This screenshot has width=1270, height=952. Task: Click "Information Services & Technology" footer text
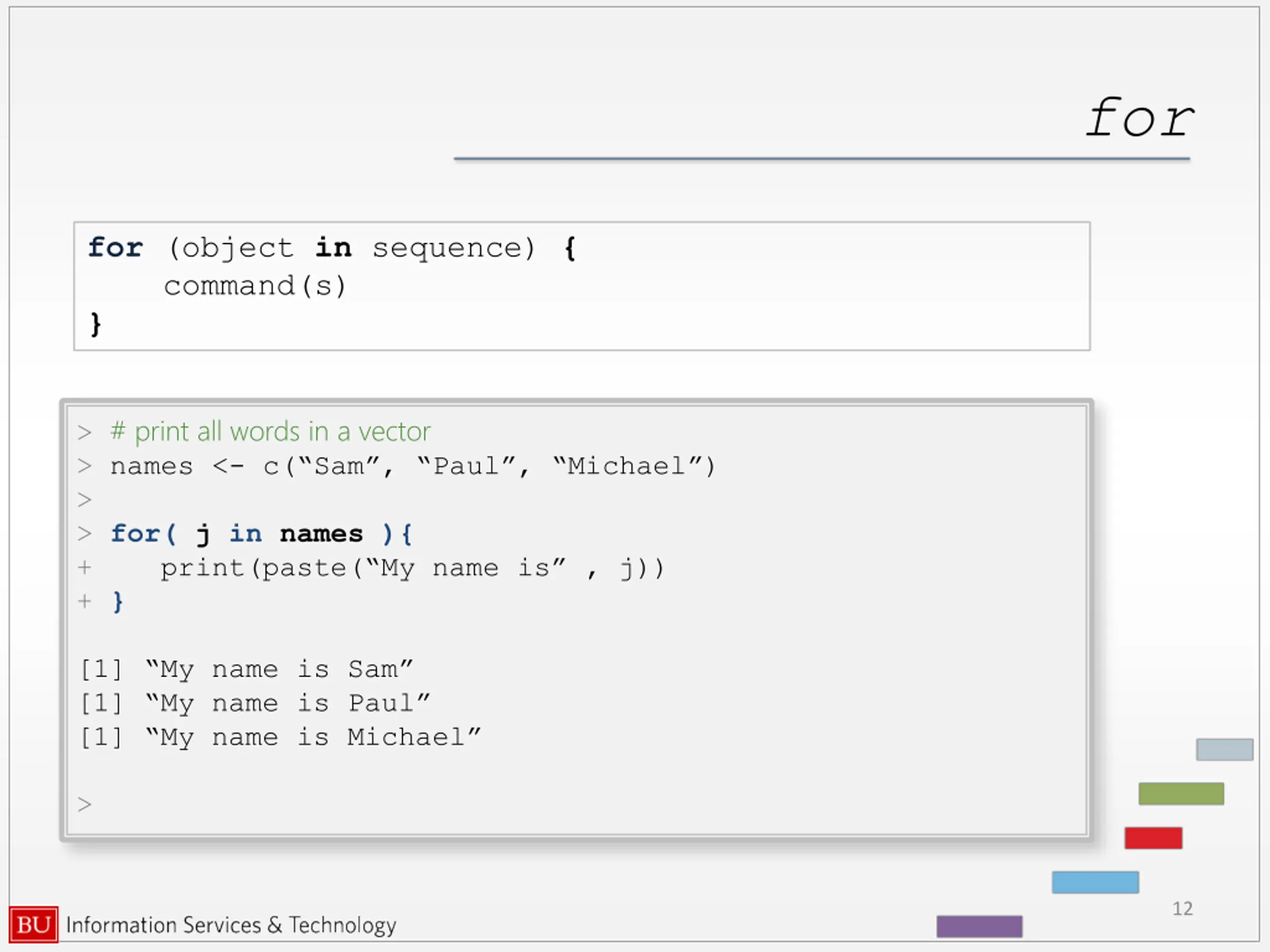(231, 925)
